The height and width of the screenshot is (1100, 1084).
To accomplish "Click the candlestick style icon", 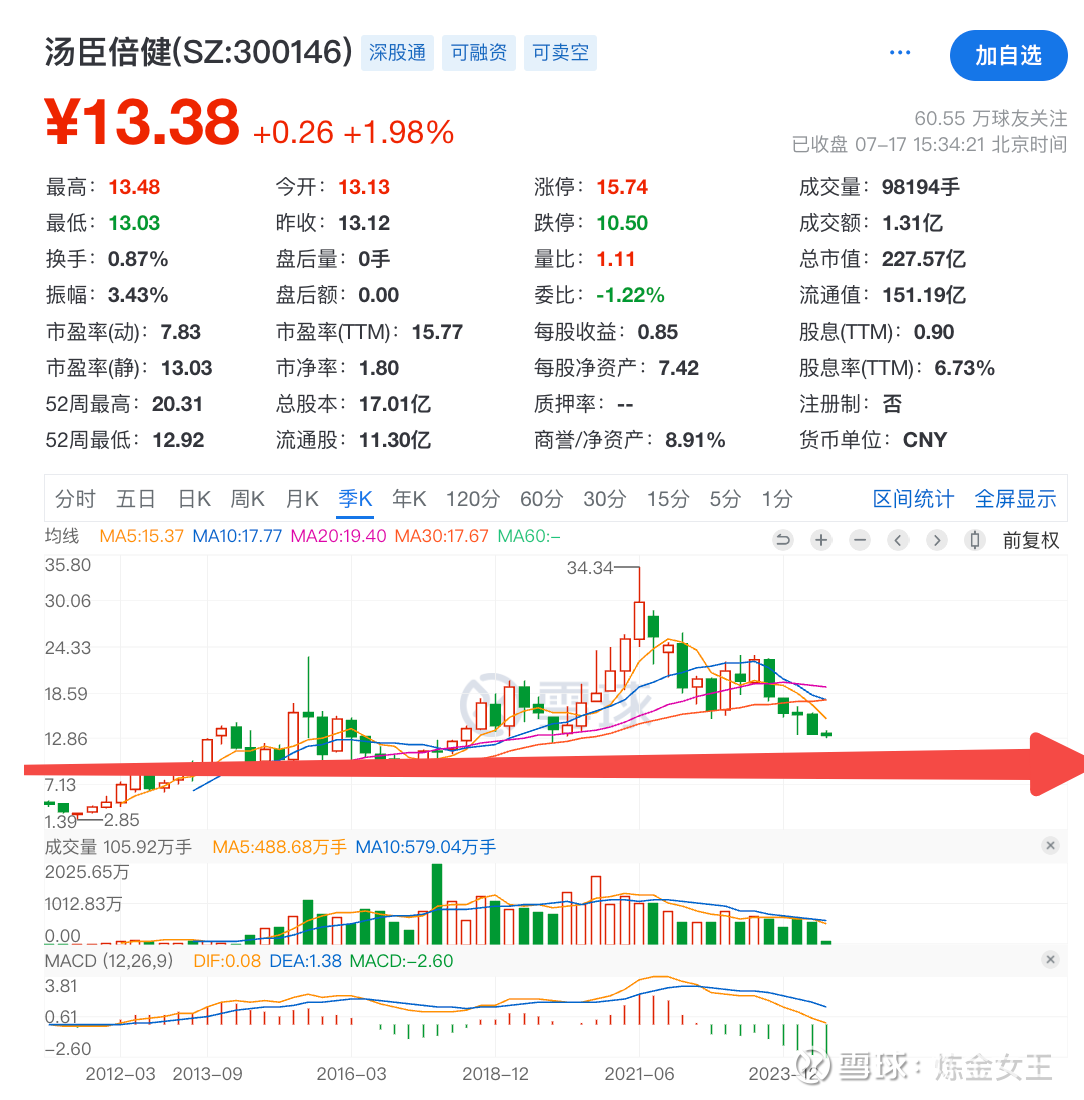I will 975,540.
